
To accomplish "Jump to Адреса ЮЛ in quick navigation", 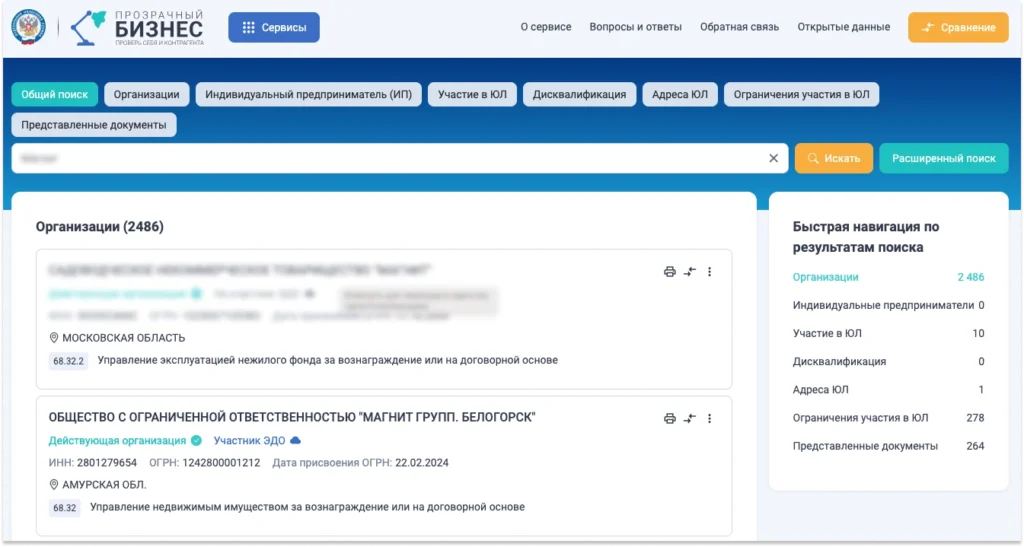I will tap(821, 390).
